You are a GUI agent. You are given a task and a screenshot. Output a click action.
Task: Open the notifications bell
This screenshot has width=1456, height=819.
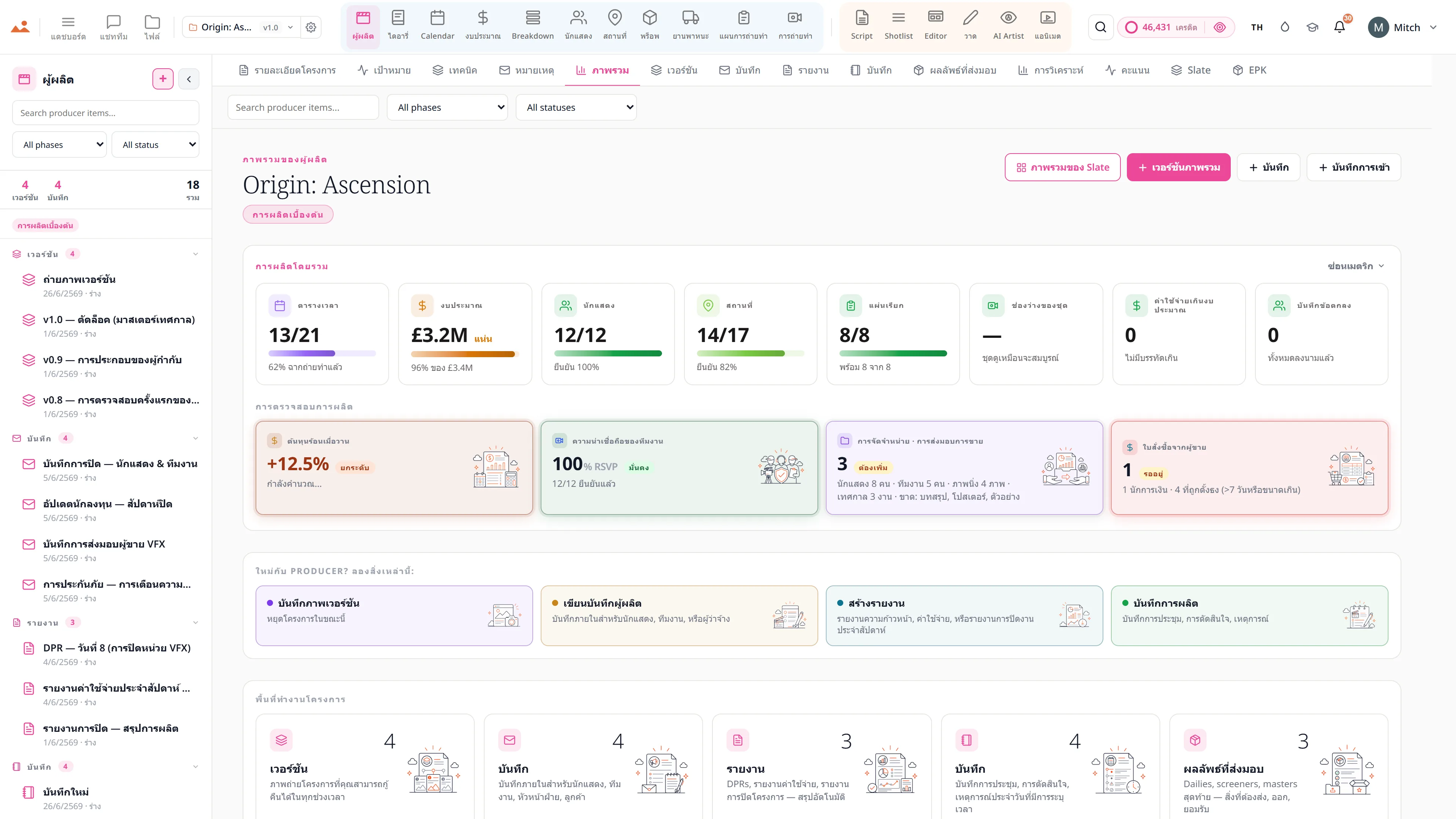click(x=1339, y=27)
